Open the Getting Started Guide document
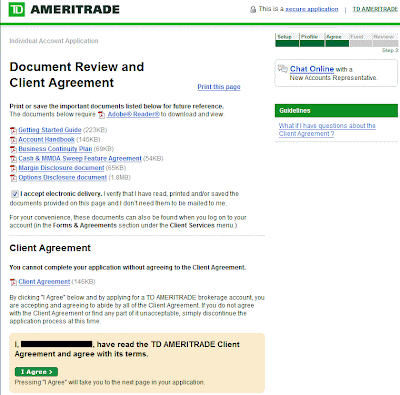 (50, 130)
